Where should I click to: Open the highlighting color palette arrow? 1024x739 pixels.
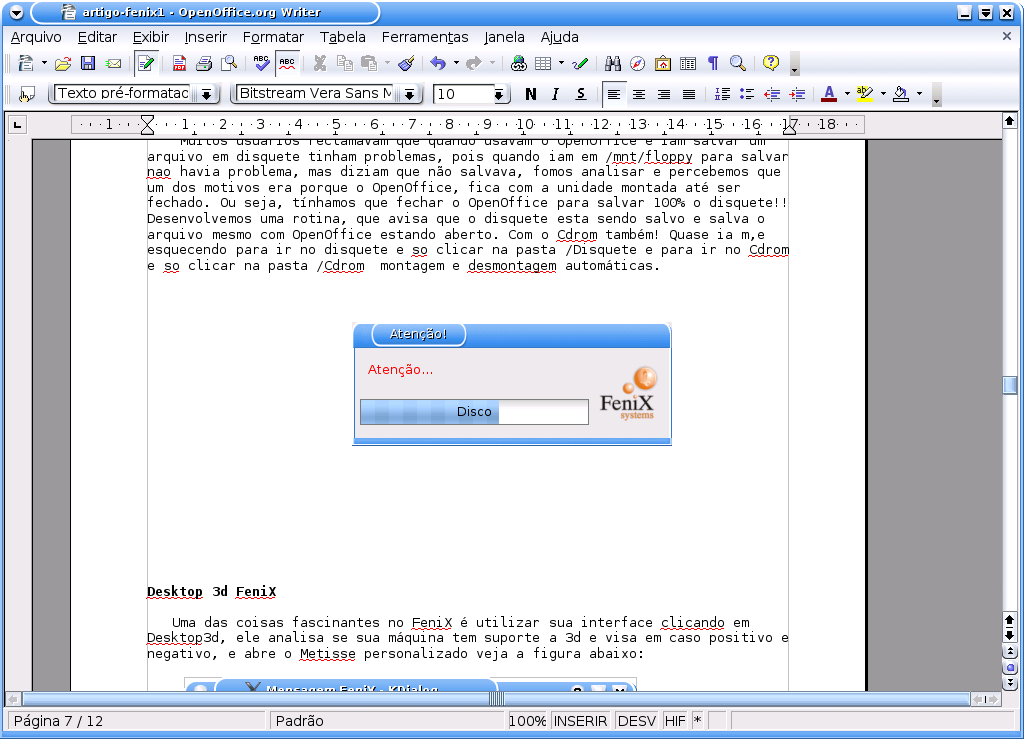[x=883, y=95]
